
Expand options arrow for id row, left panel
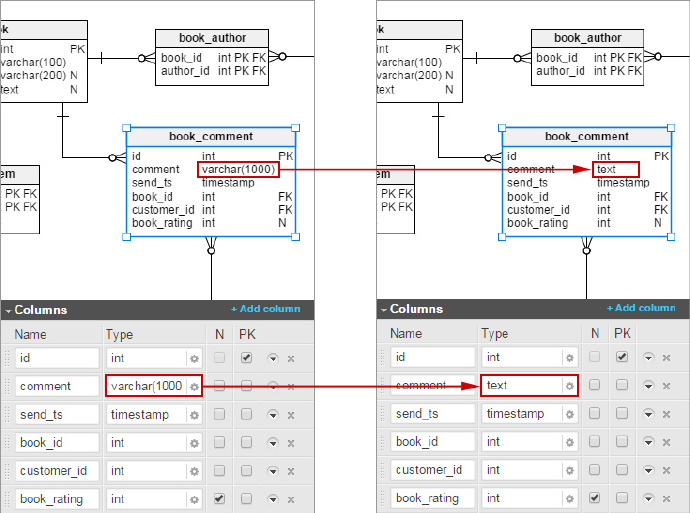[273, 359]
